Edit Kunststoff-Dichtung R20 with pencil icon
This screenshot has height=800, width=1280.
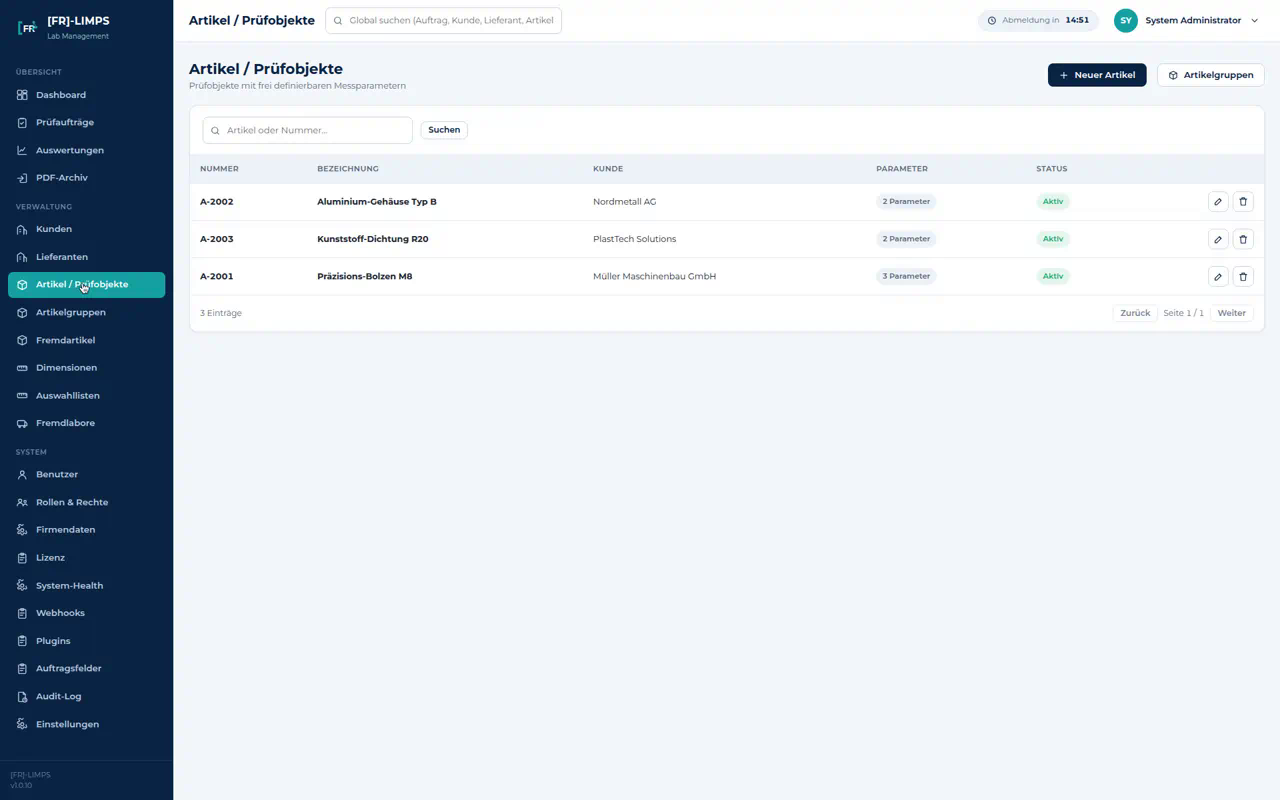click(x=1218, y=239)
